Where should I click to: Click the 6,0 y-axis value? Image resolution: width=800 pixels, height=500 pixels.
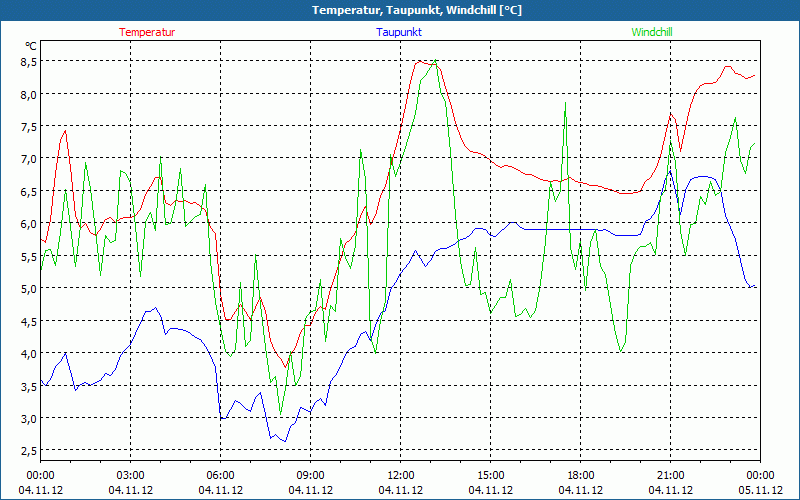coord(30,223)
